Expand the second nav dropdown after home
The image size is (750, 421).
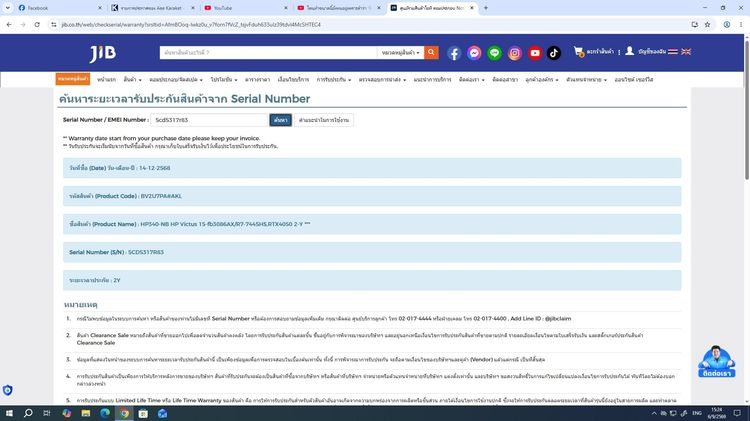tap(132, 79)
